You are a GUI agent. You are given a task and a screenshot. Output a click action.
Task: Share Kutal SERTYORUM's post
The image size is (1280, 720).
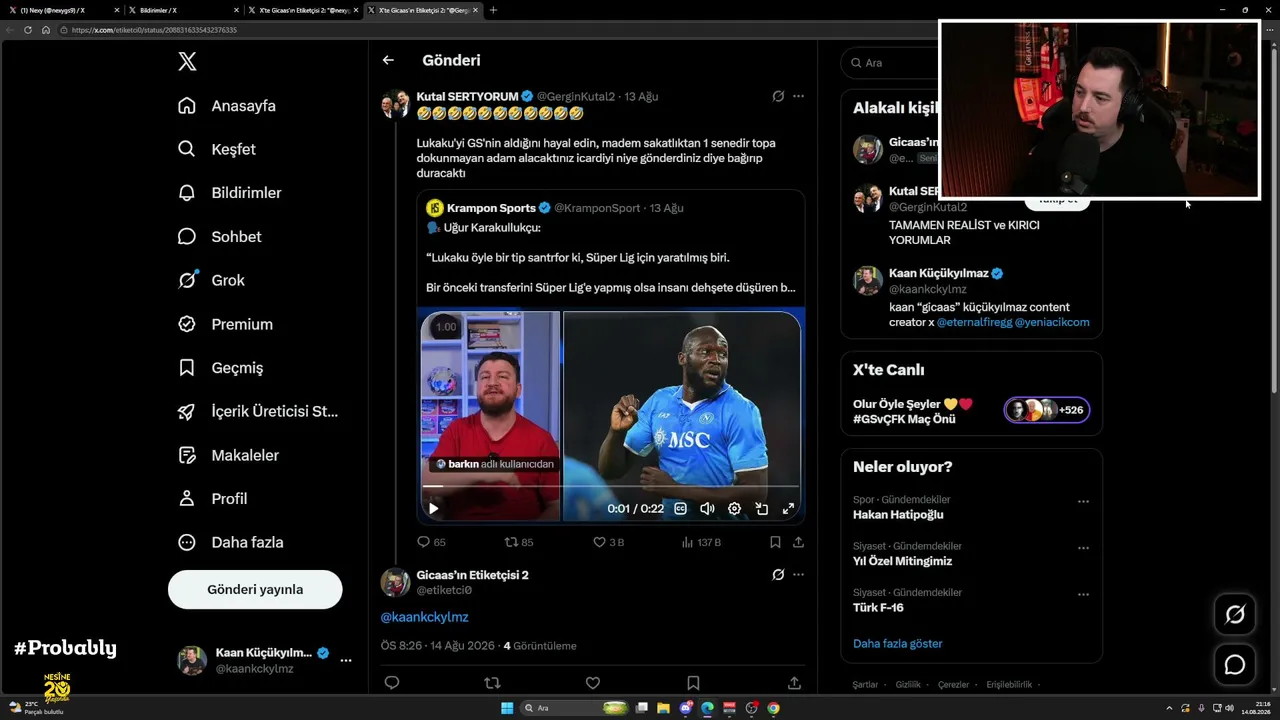point(798,542)
